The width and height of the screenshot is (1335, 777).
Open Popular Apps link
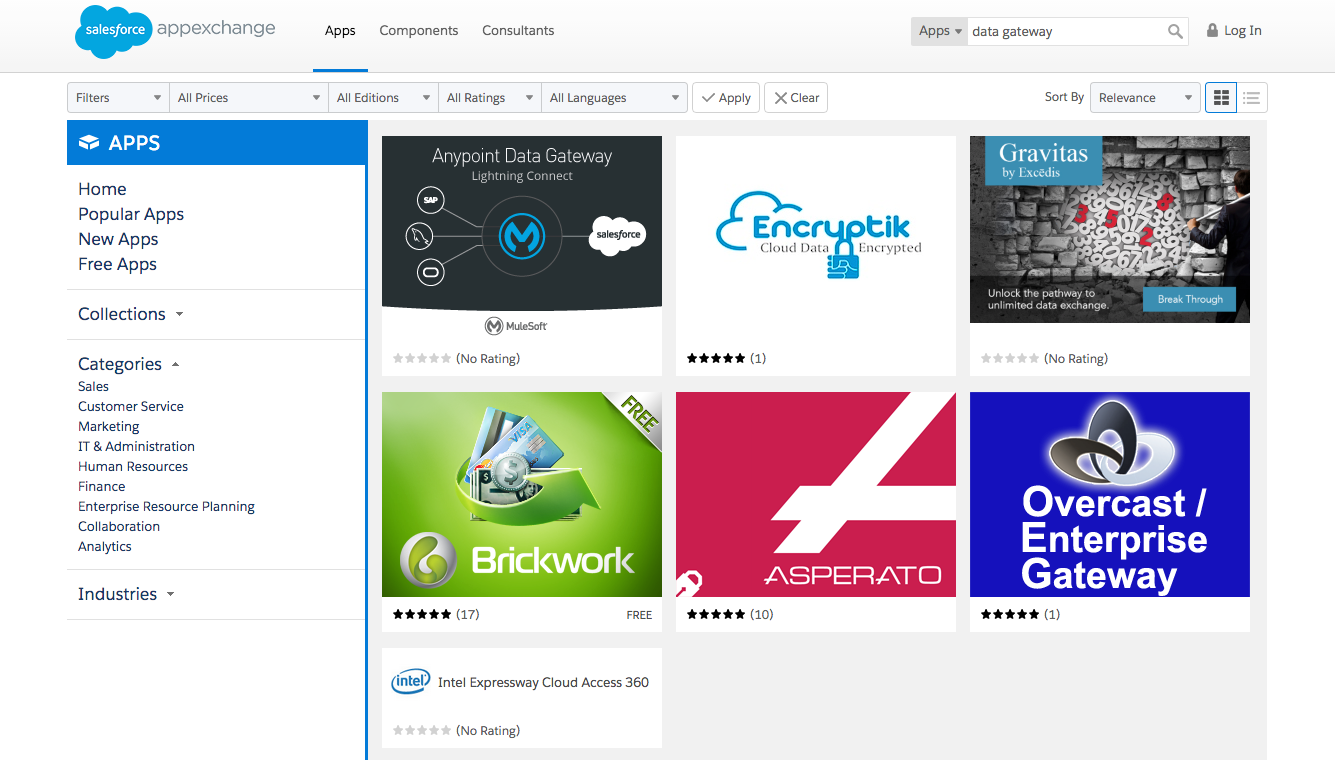(x=131, y=214)
